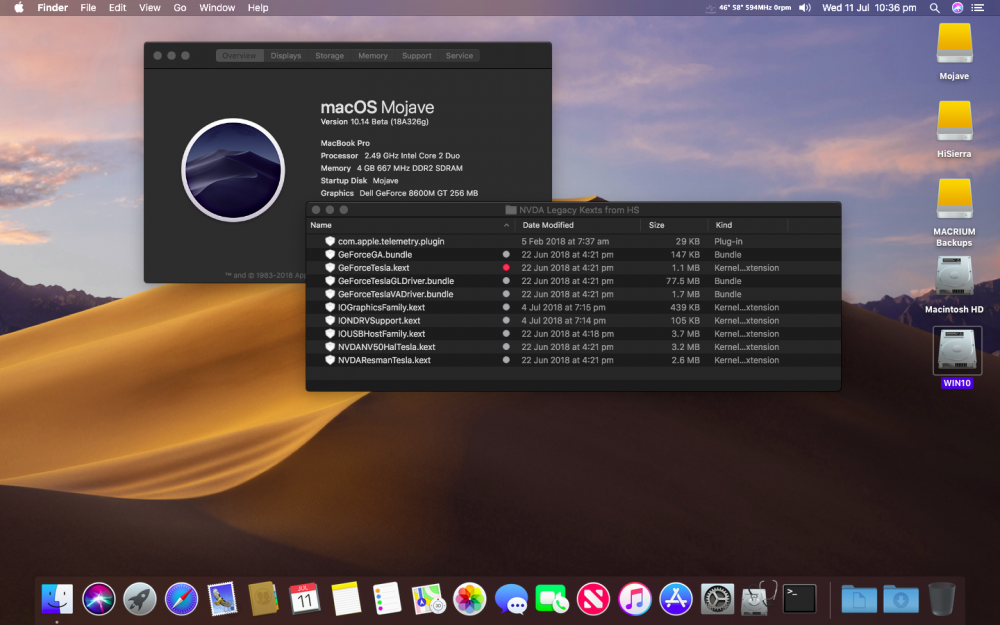The image size is (1000, 625).
Task: Select Overview tab in About window
Action: [x=239, y=55]
